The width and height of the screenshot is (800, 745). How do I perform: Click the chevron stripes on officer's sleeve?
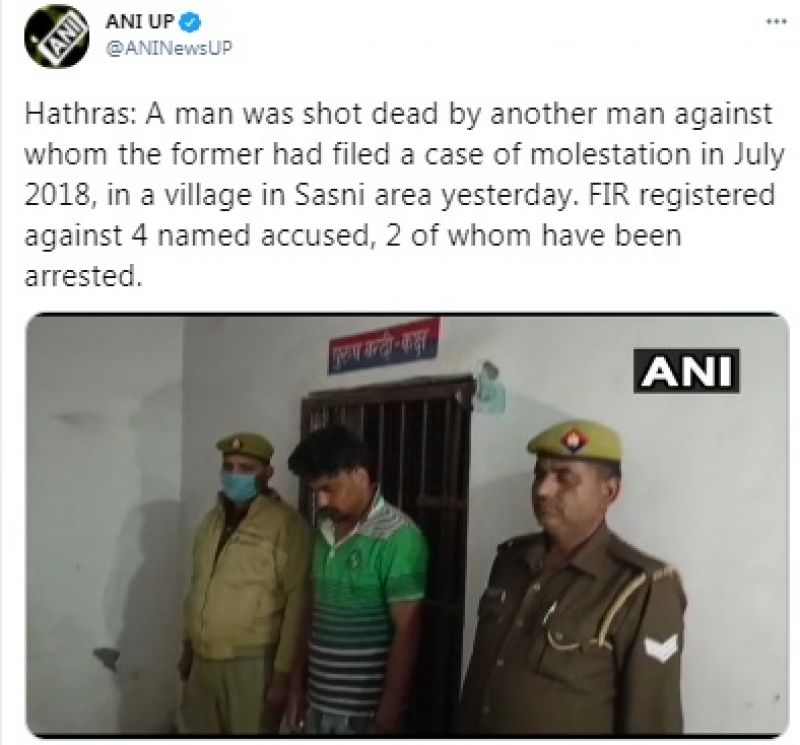pos(661,648)
